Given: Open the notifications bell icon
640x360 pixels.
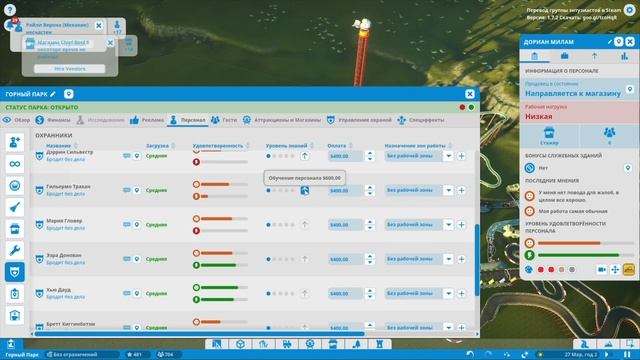Looking at the screenshot, I should (x=10, y=24).
